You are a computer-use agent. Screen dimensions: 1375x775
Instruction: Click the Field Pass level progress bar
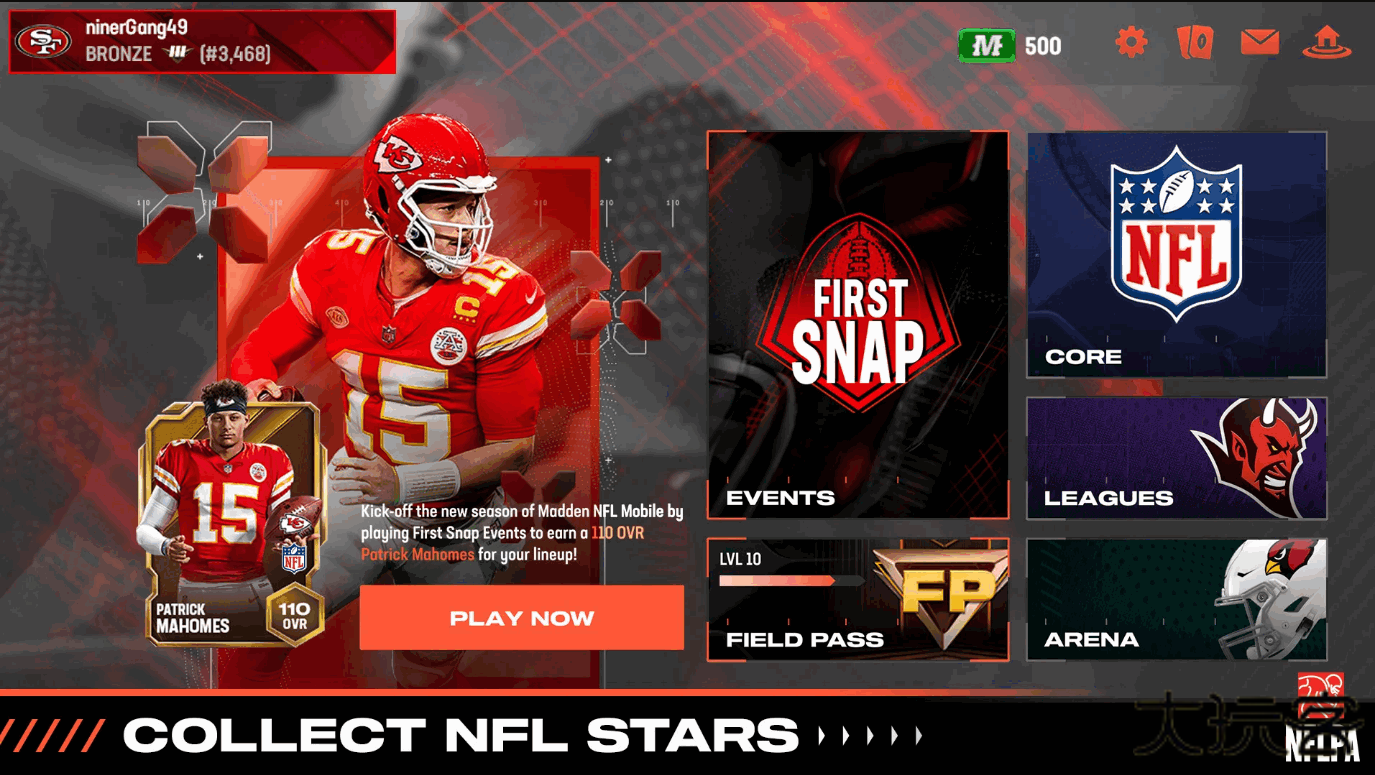click(792, 580)
